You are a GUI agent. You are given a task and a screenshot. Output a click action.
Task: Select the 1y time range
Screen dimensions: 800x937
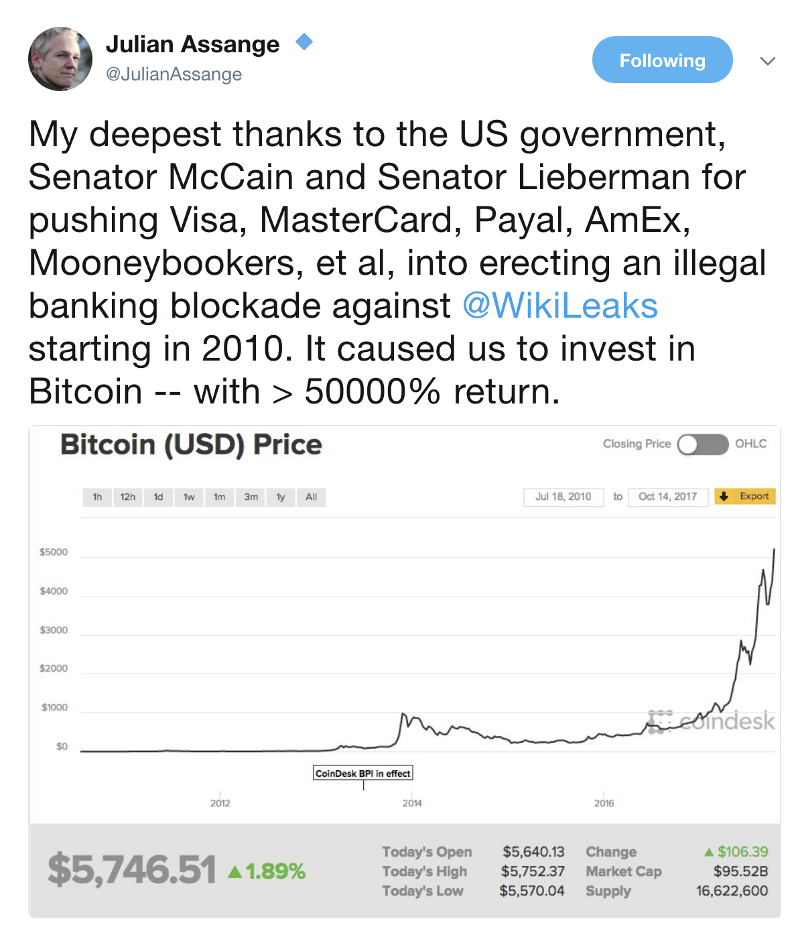[x=280, y=497]
